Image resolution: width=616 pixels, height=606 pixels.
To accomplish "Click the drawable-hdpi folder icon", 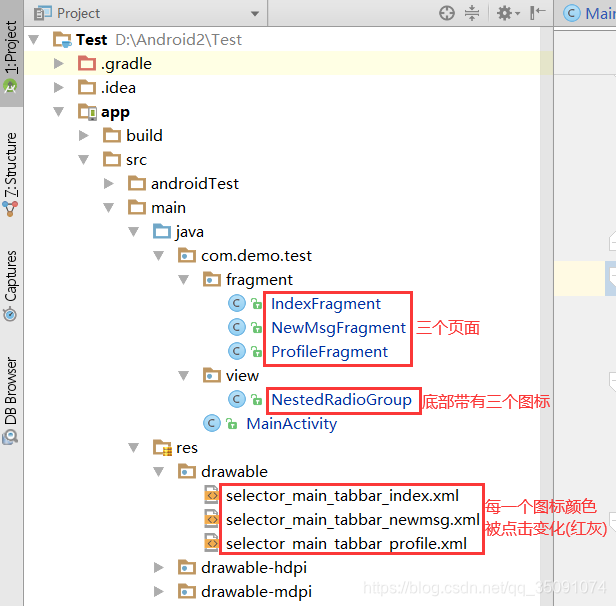I will pyautogui.click(x=187, y=568).
